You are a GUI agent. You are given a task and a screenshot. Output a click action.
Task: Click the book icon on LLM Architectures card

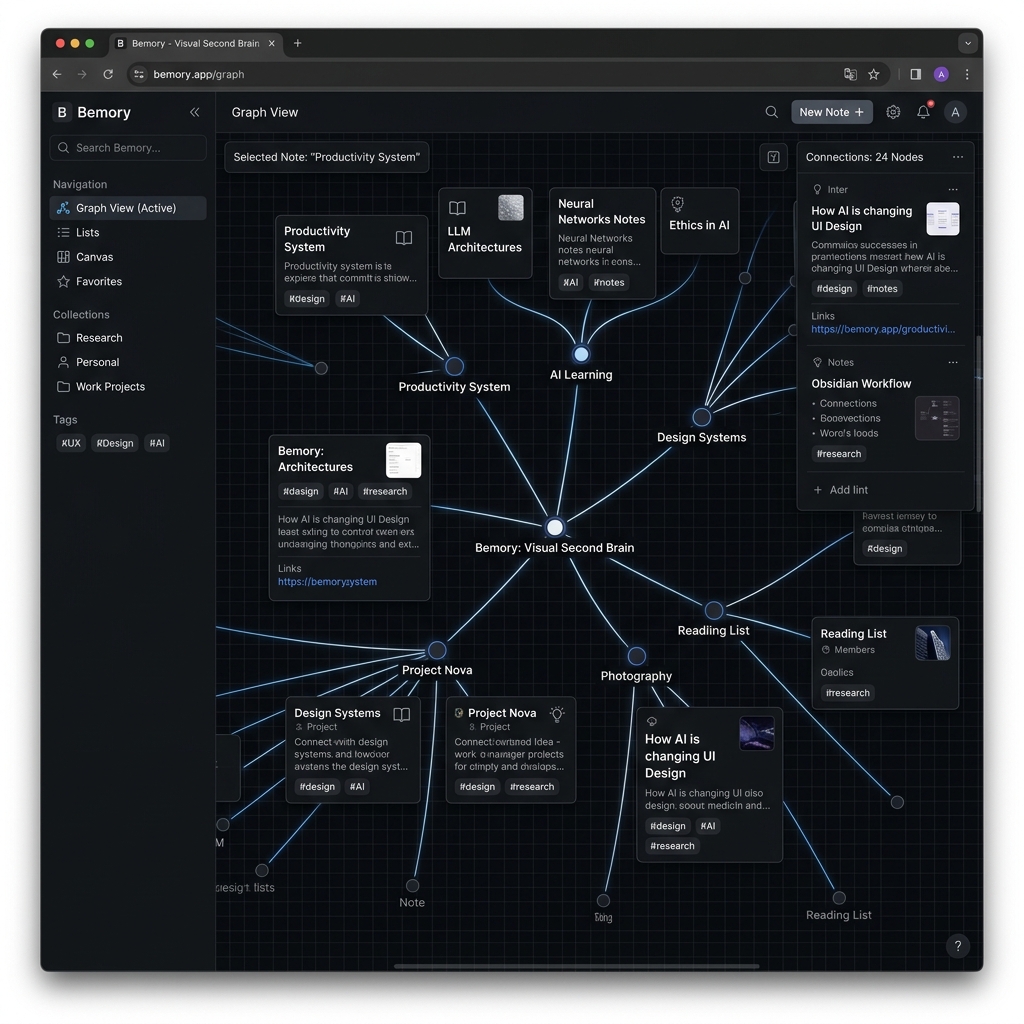(x=457, y=208)
